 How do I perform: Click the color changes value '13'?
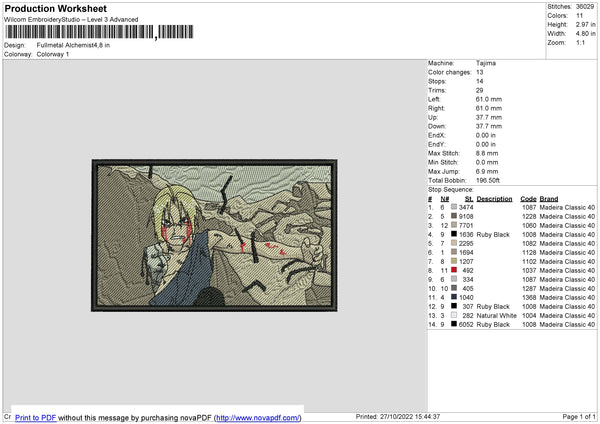[479, 72]
